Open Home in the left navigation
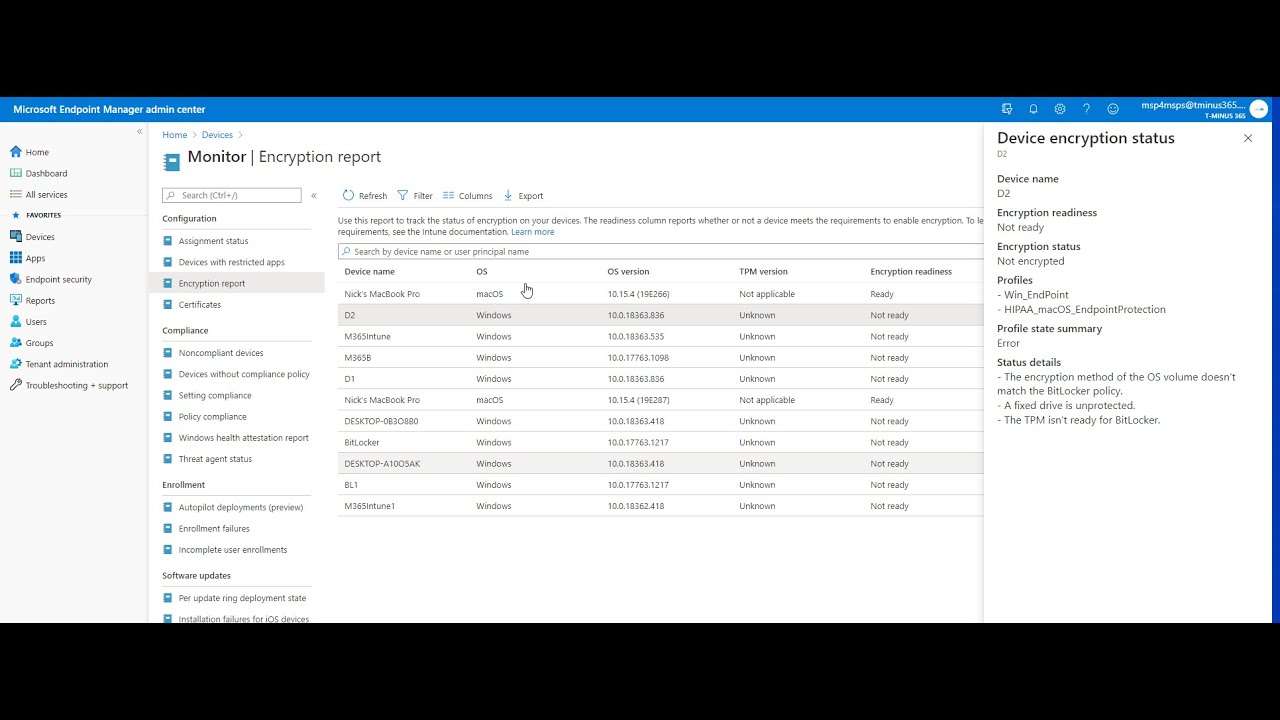Viewport: 1280px width, 720px height. coord(37,152)
